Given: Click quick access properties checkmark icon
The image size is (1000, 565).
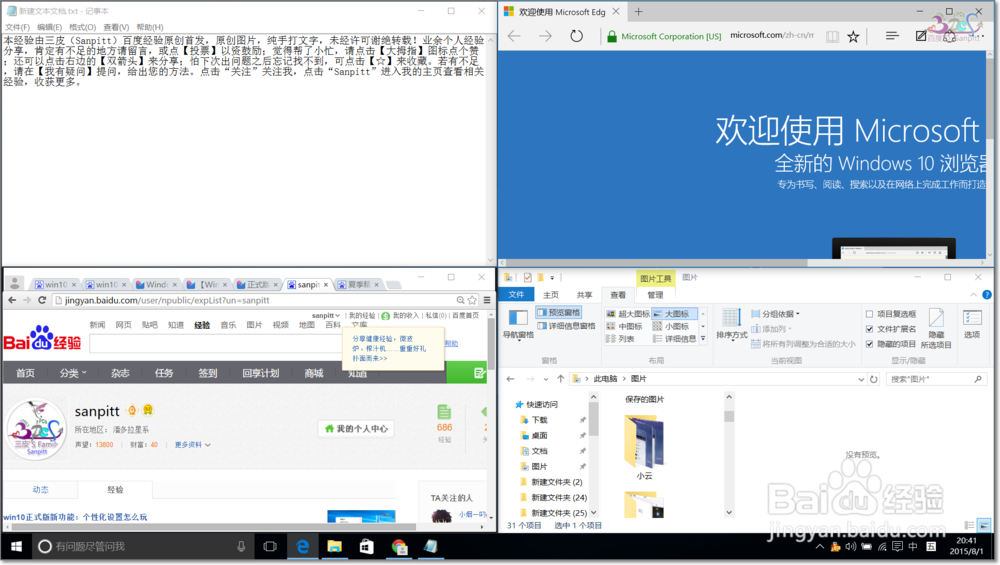Looking at the screenshot, I should click(x=527, y=277).
